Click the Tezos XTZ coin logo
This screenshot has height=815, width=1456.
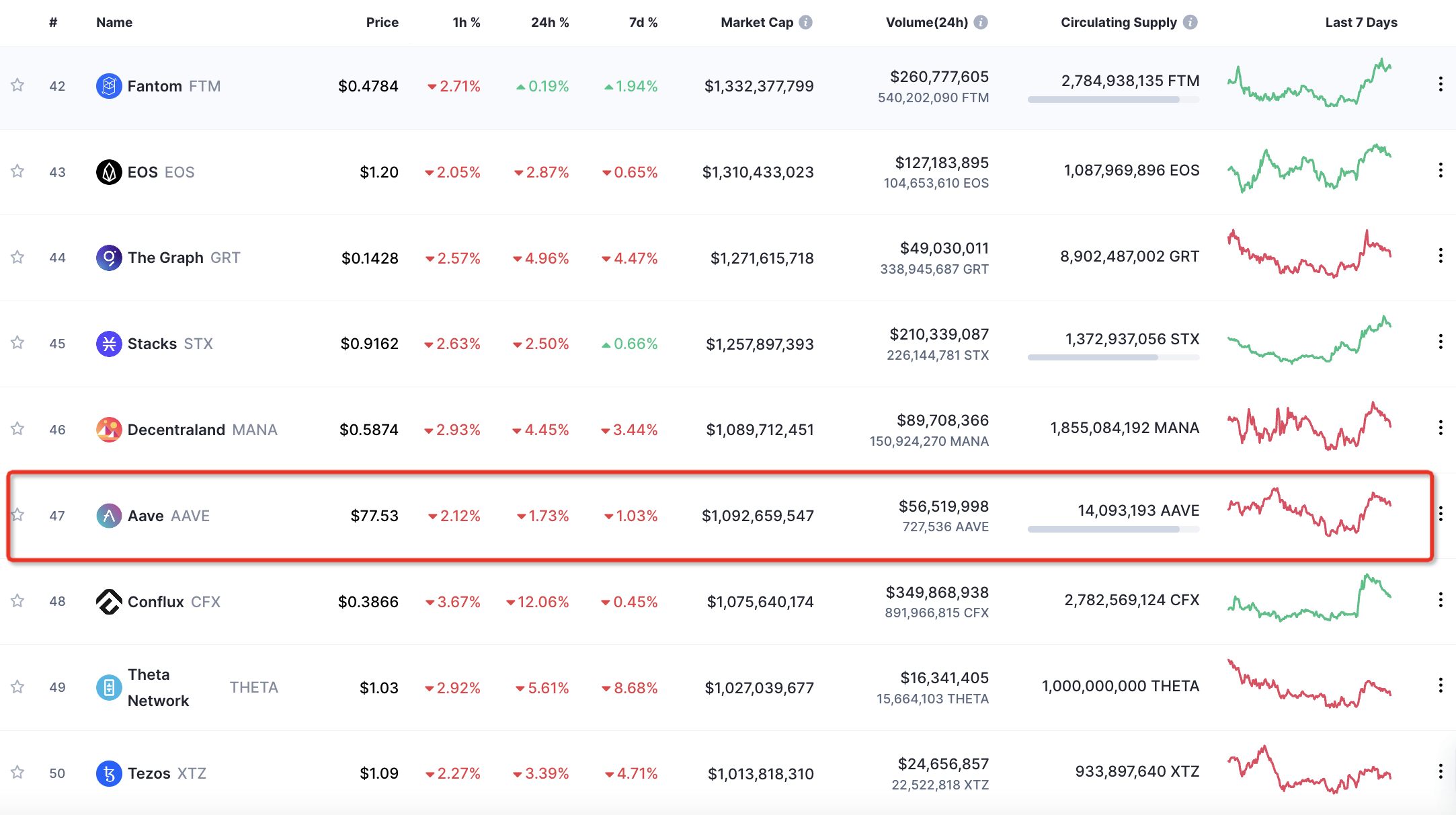108,773
